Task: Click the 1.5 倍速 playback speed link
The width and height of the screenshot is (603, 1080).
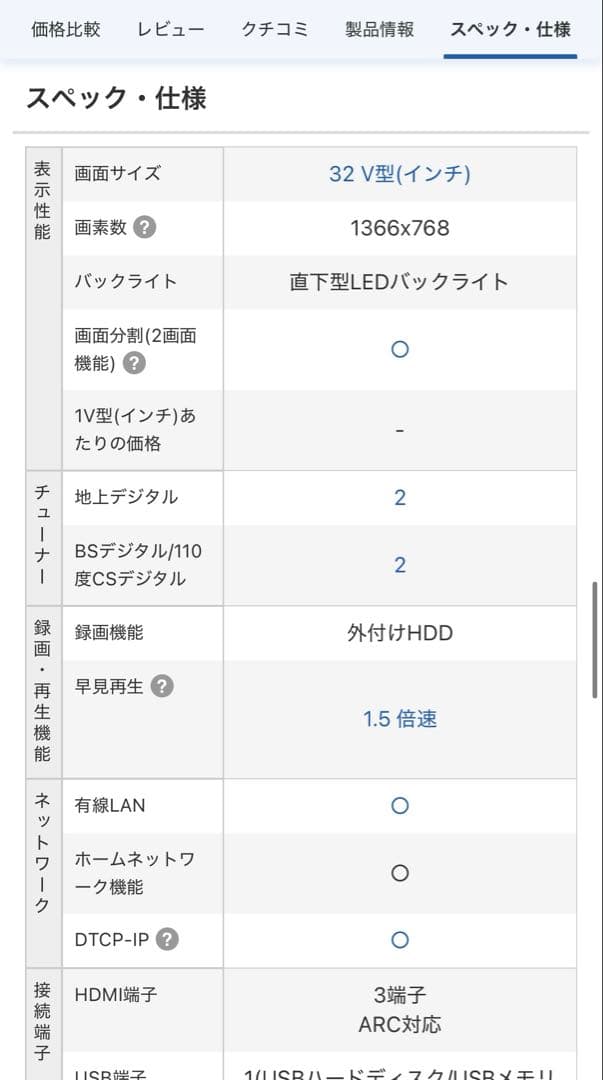Action: click(x=399, y=718)
